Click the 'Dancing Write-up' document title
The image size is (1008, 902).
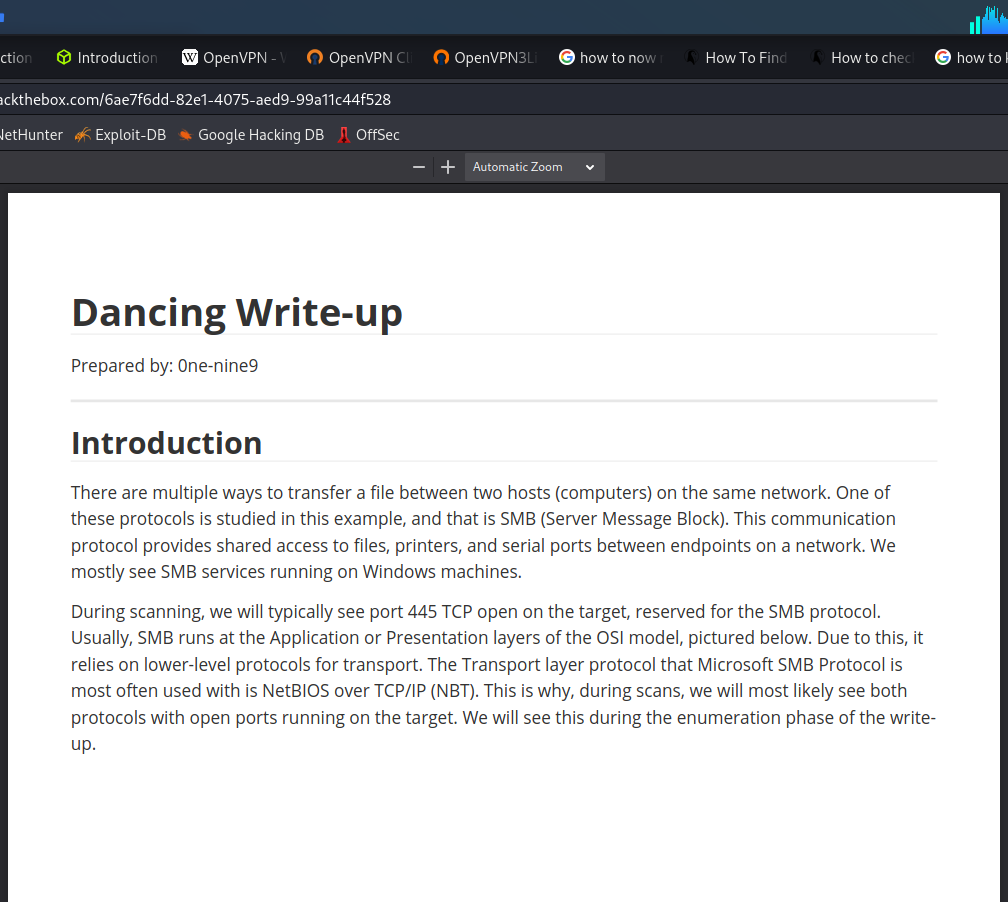click(237, 313)
